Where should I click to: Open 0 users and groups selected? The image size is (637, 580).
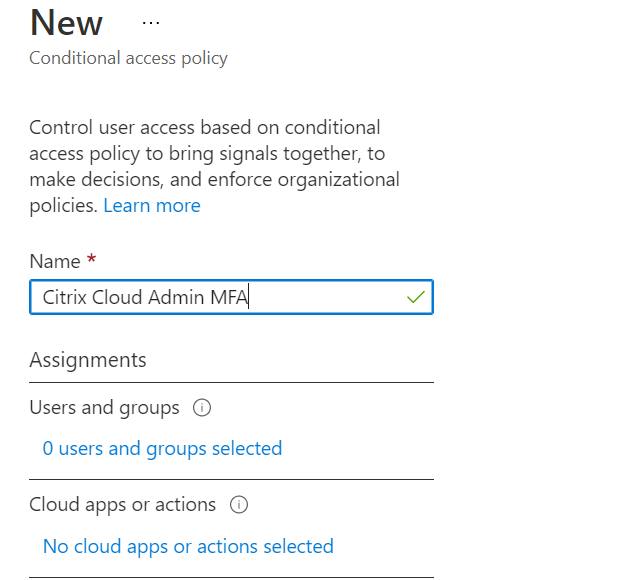(162, 449)
